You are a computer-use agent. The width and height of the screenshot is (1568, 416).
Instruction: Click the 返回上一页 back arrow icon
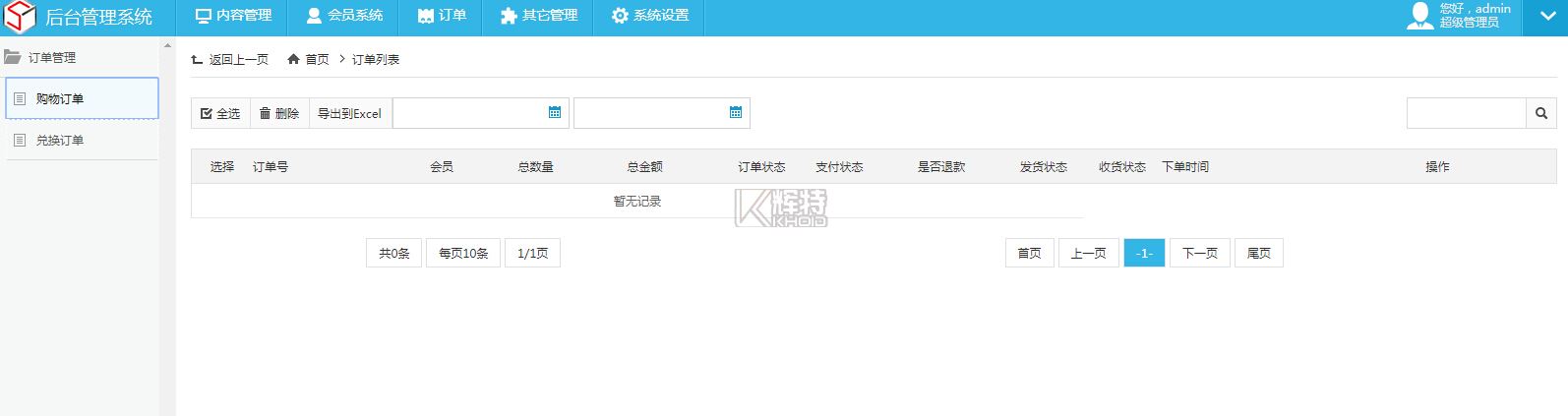197,60
